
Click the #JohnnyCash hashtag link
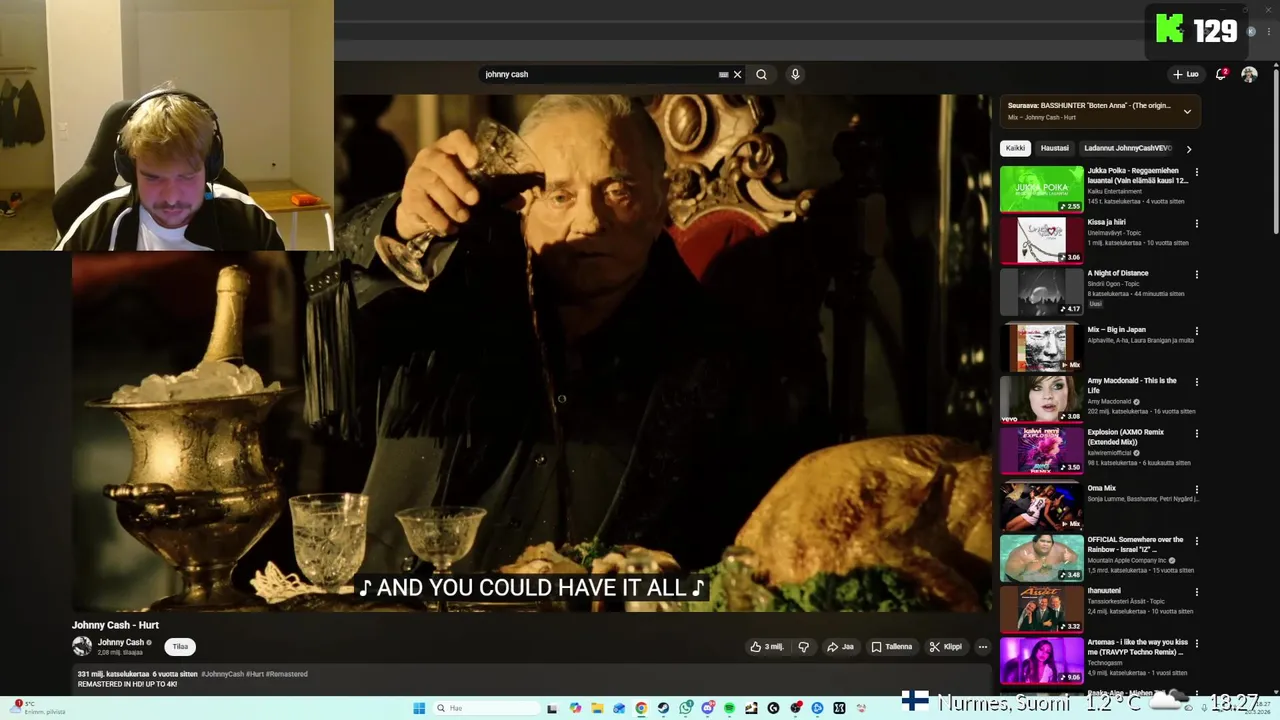222,674
